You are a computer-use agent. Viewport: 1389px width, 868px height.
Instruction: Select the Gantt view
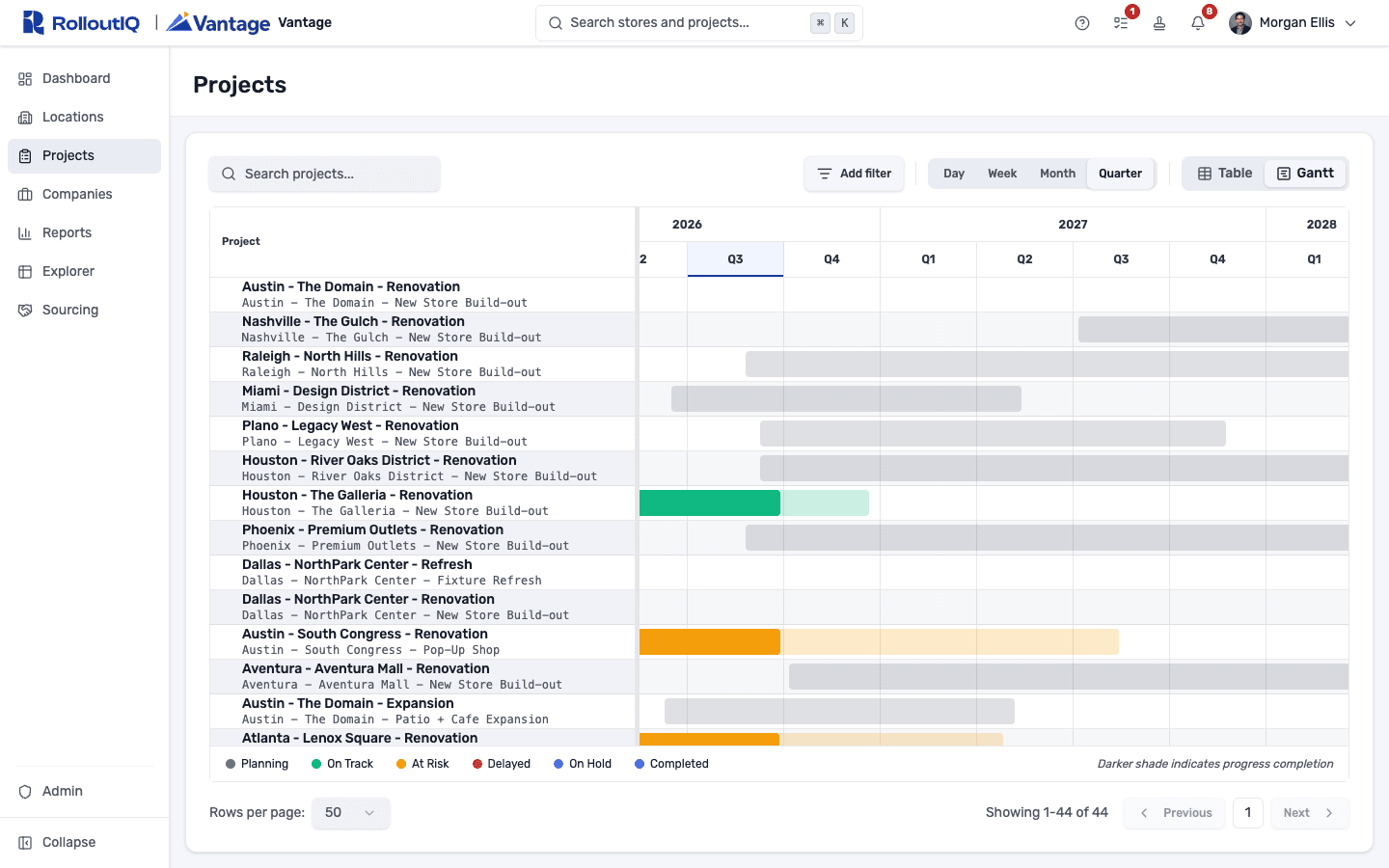pyautogui.click(x=1305, y=174)
